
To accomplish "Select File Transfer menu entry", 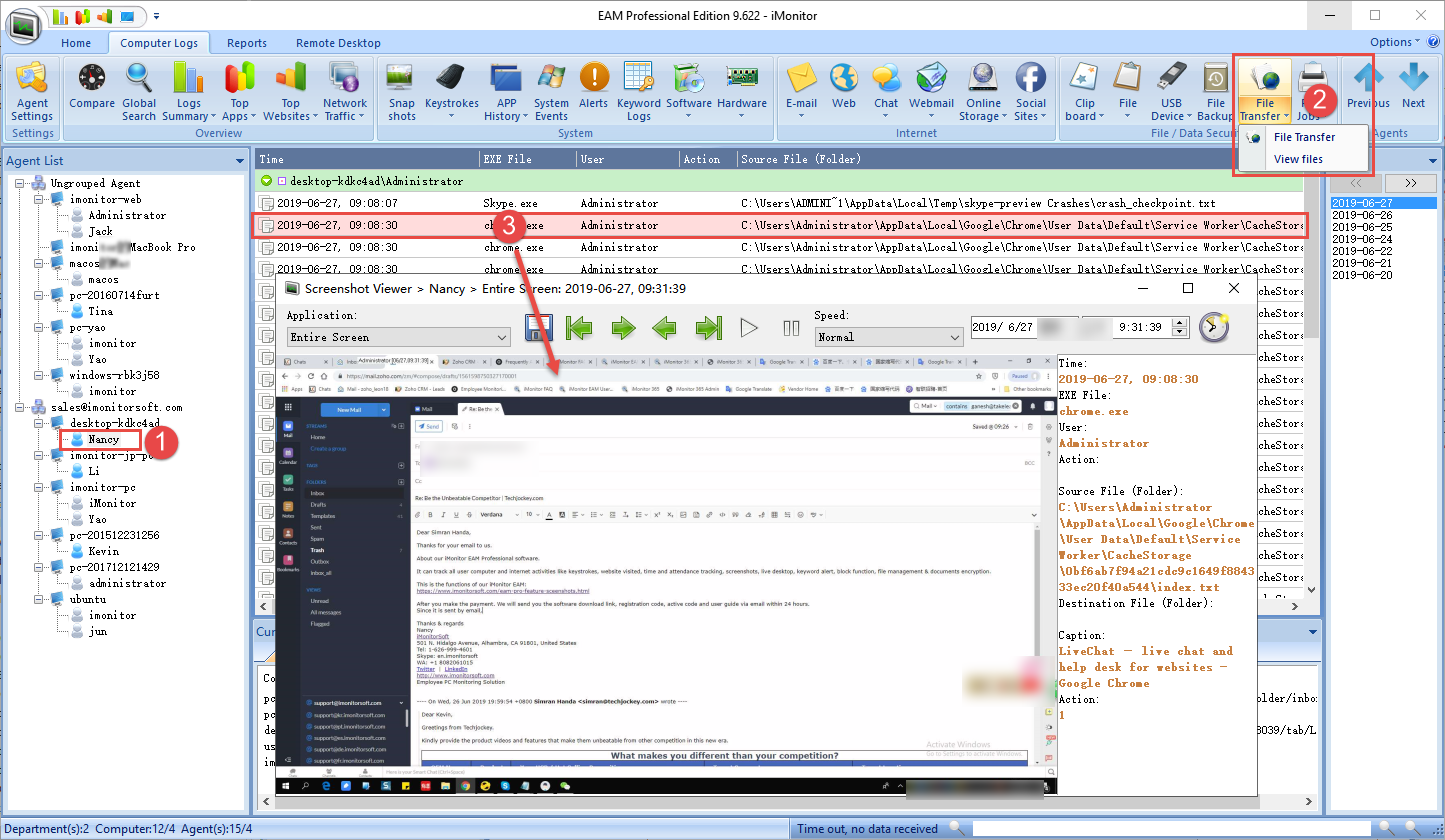I will (x=1304, y=137).
